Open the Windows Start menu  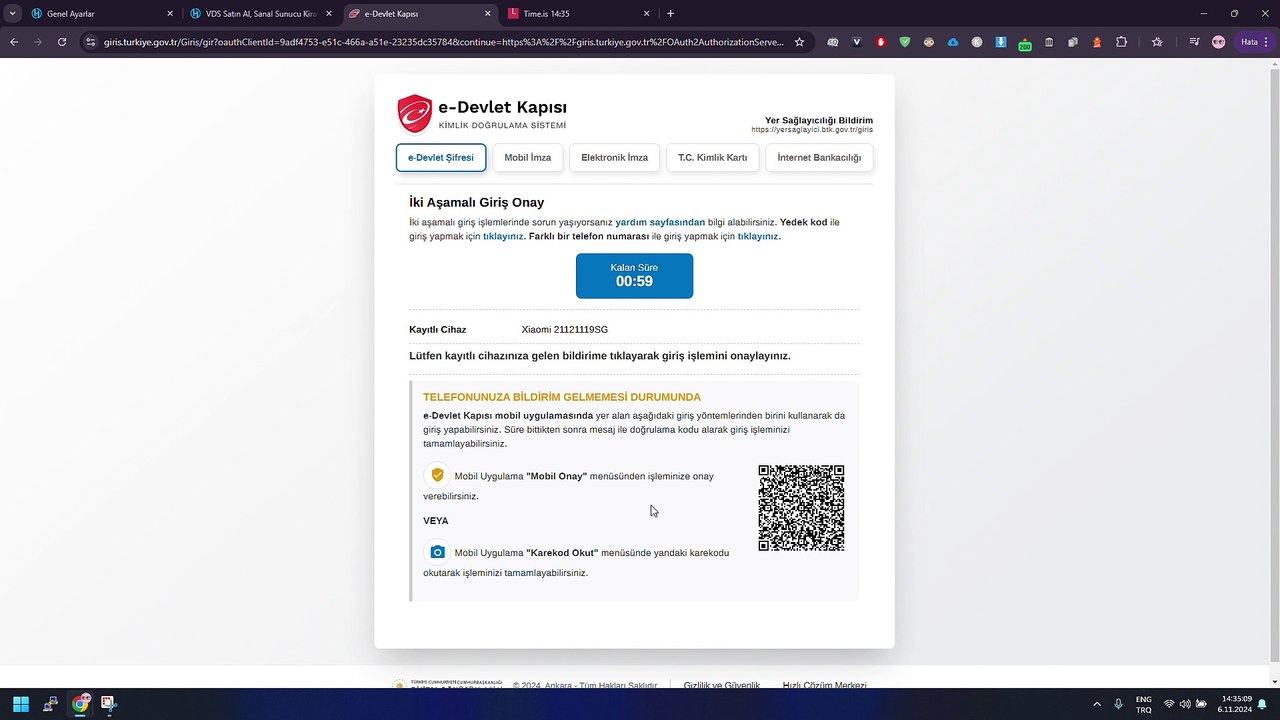(x=20, y=704)
